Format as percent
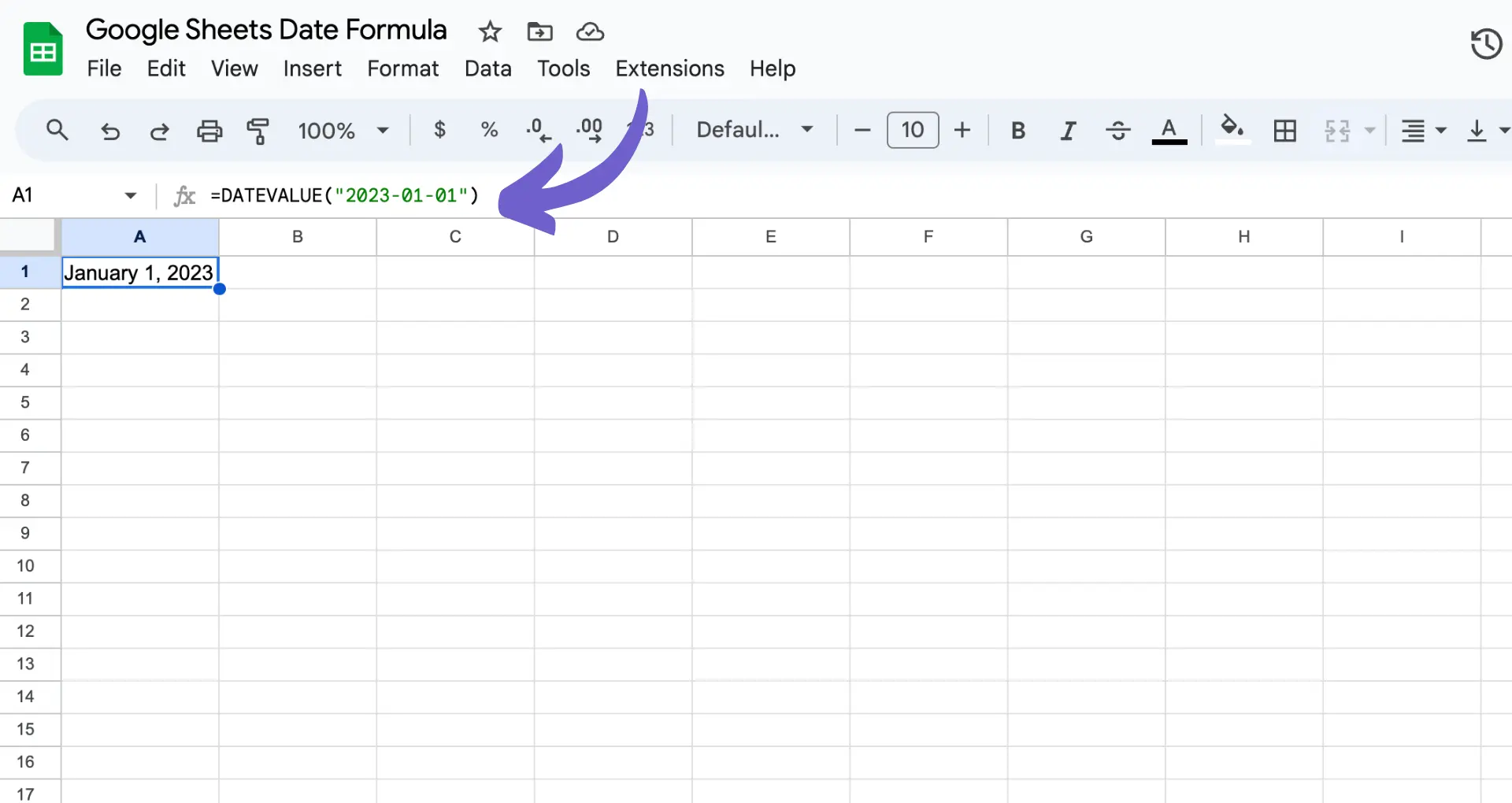The image size is (1512, 803). (489, 129)
